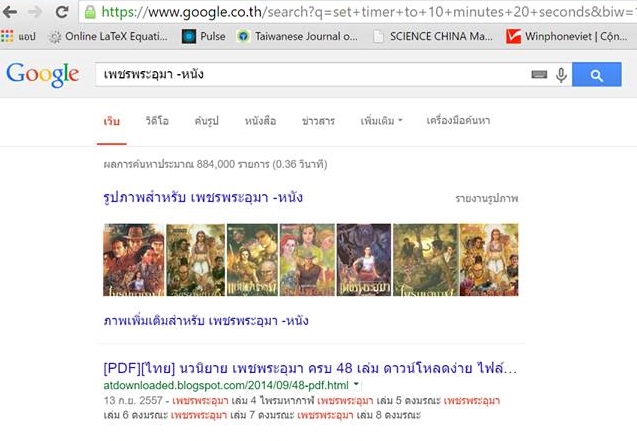The width and height of the screenshot is (637, 441).
Task: Open the เครื่องมือค้นหา search tools
Action: [x=458, y=121]
